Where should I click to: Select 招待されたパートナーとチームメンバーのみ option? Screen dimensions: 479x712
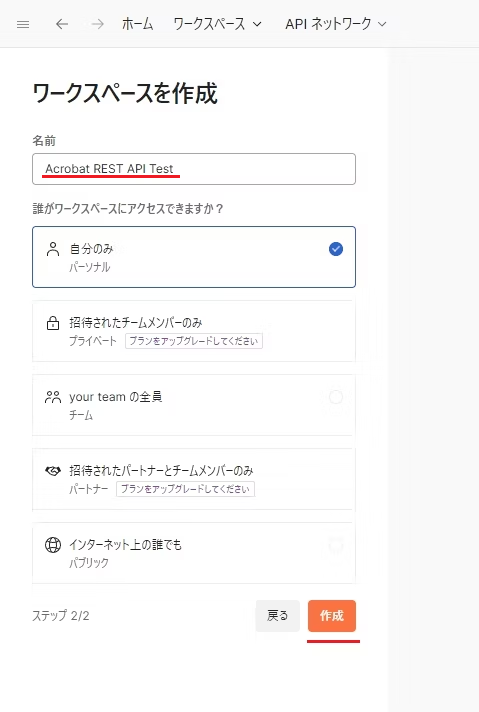pyautogui.click(x=194, y=479)
